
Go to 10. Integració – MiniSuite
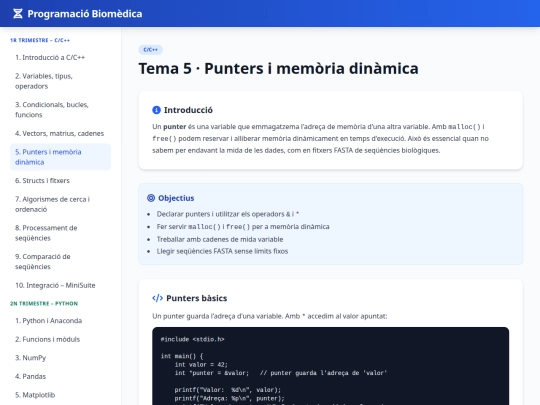(61, 285)
